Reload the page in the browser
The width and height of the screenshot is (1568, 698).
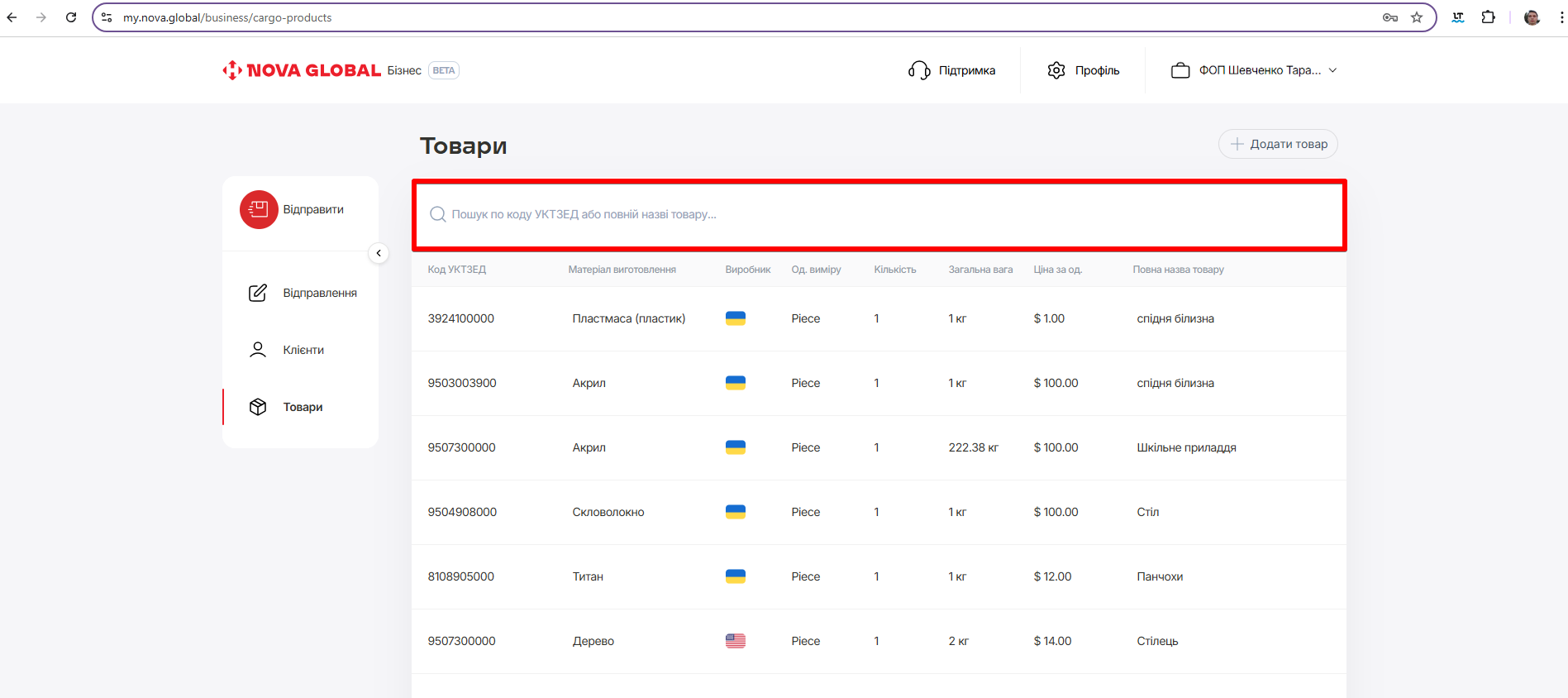click(x=71, y=17)
